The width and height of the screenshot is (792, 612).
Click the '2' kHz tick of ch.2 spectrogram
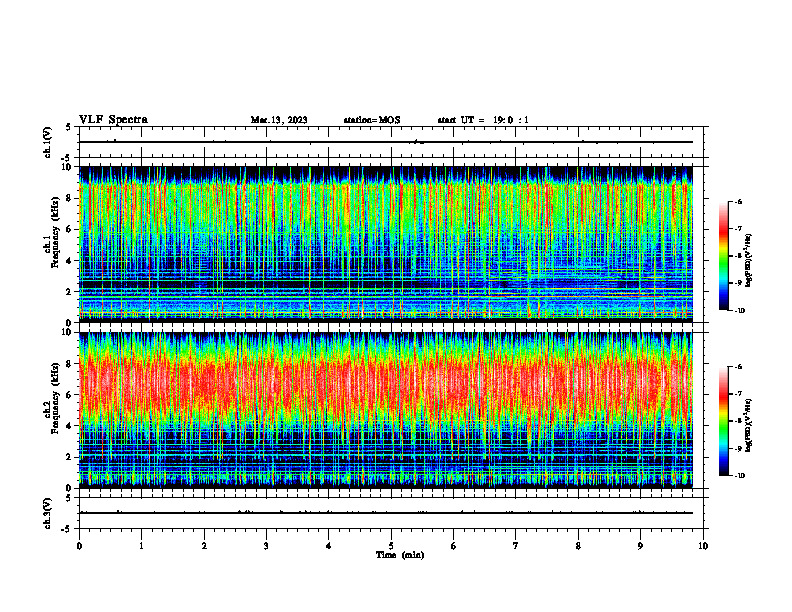click(x=70, y=457)
